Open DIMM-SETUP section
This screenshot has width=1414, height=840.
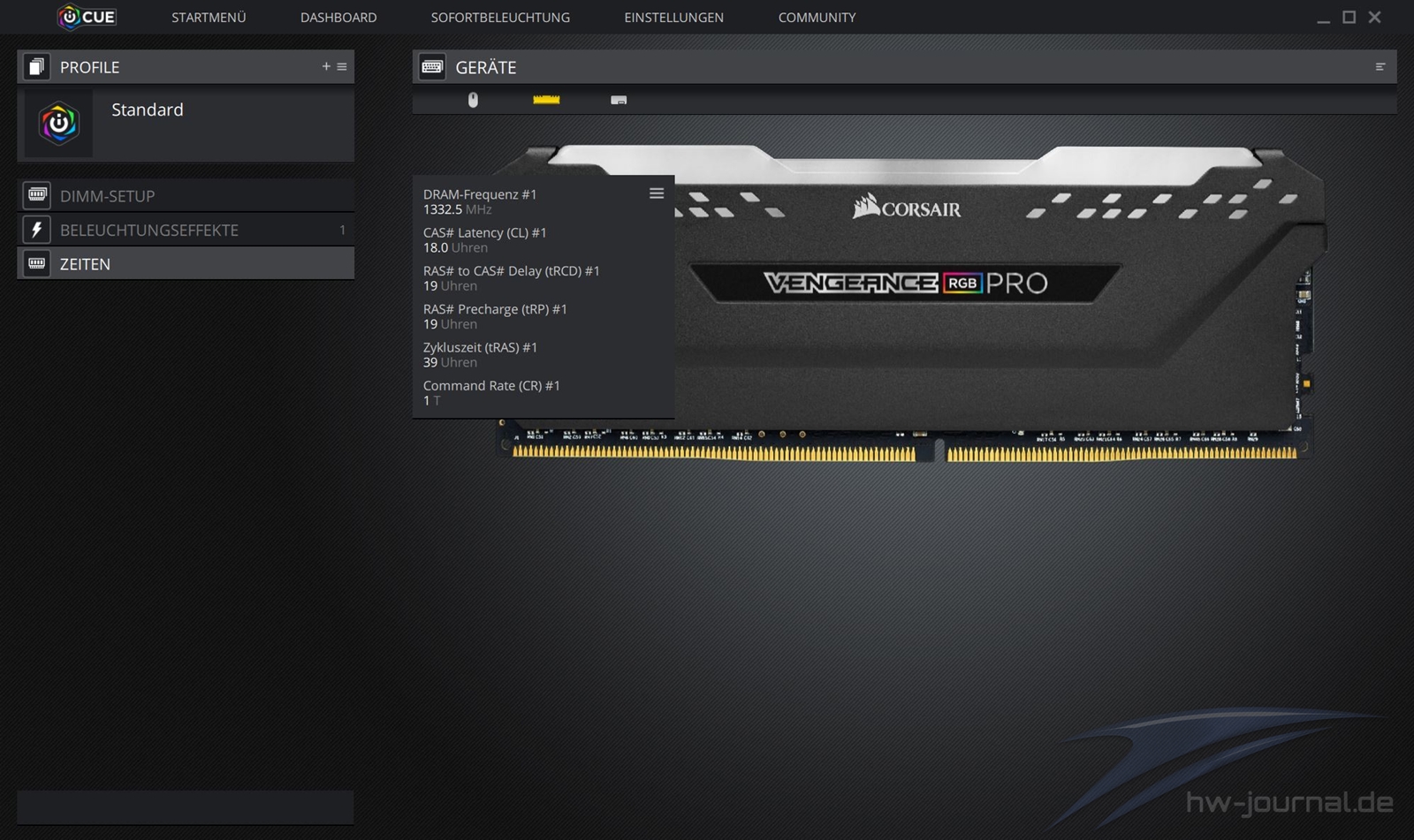tap(186, 195)
